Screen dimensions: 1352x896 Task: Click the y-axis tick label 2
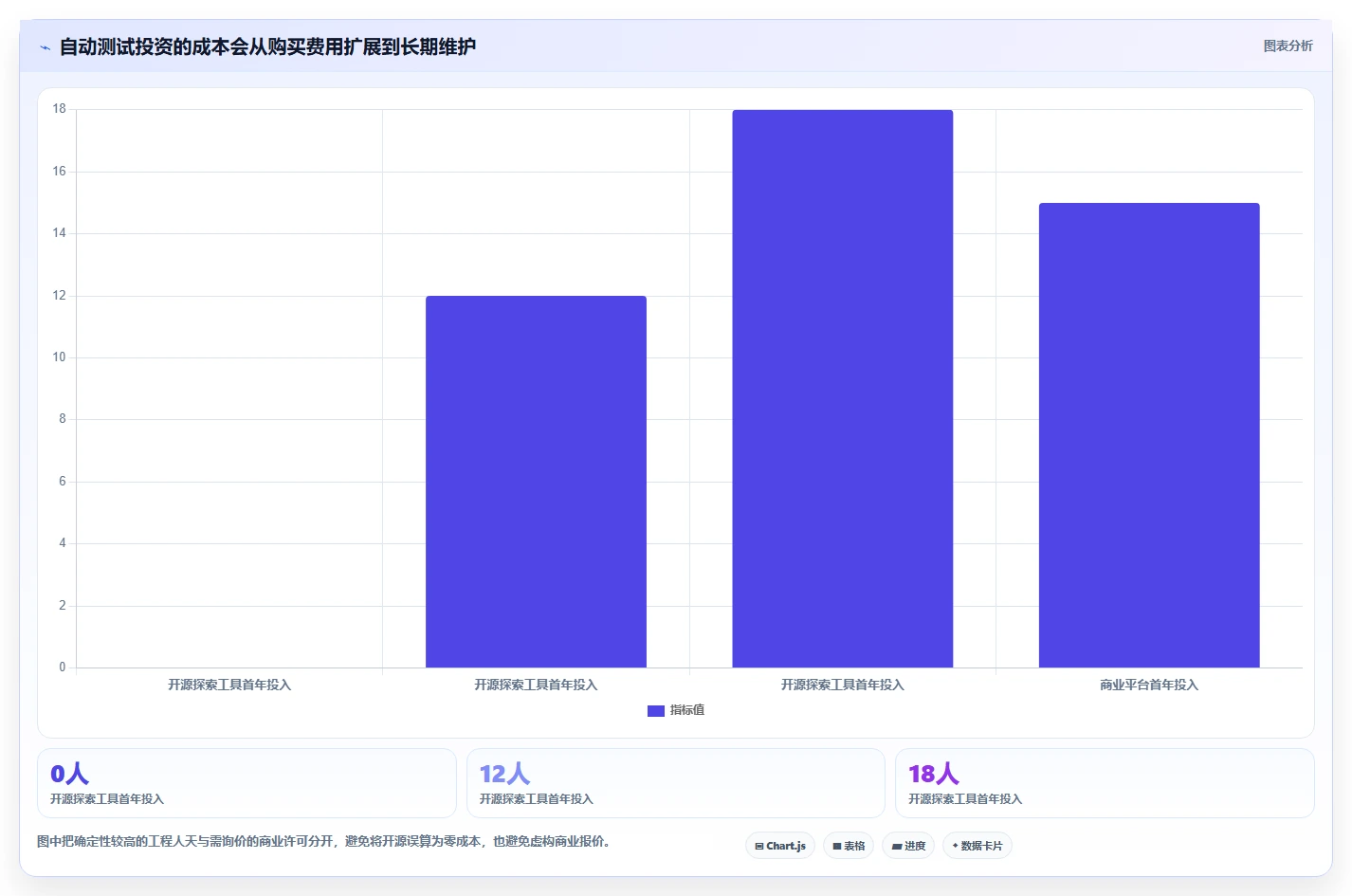tap(63, 606)
